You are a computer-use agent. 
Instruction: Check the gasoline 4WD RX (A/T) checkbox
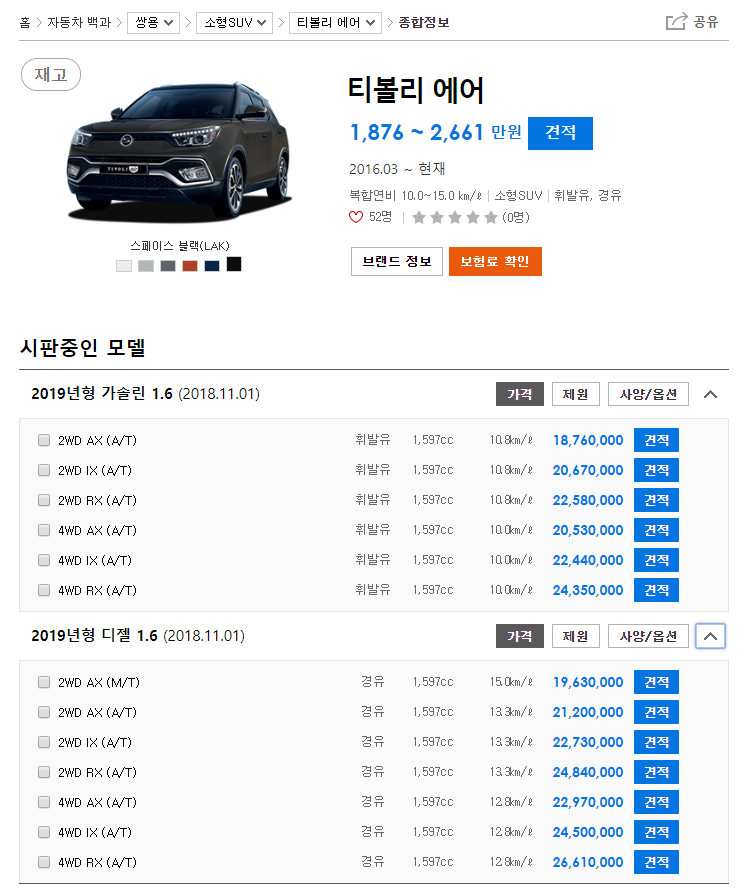[44, 590]
